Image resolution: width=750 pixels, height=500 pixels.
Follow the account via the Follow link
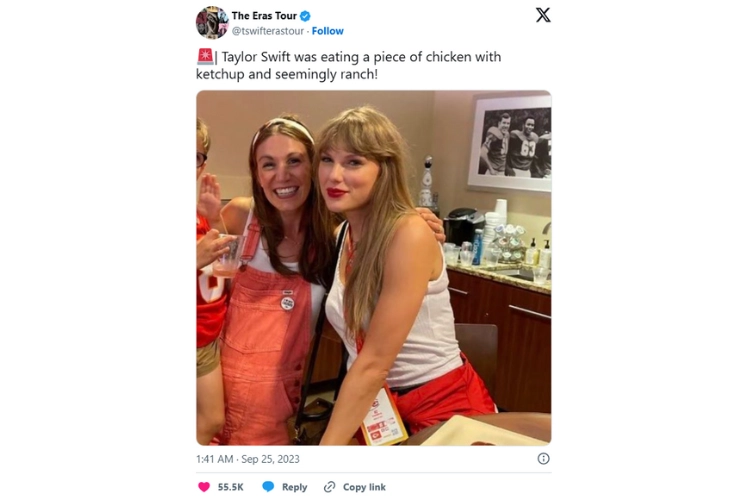[x=328, y=31]
